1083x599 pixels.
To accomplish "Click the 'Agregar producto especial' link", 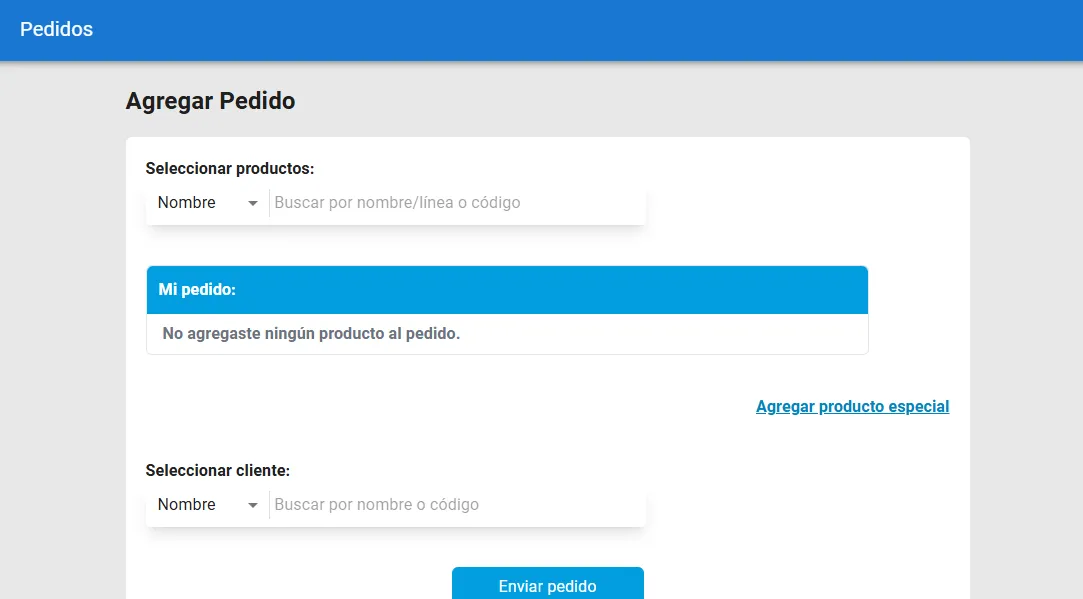I will point(852,406).
